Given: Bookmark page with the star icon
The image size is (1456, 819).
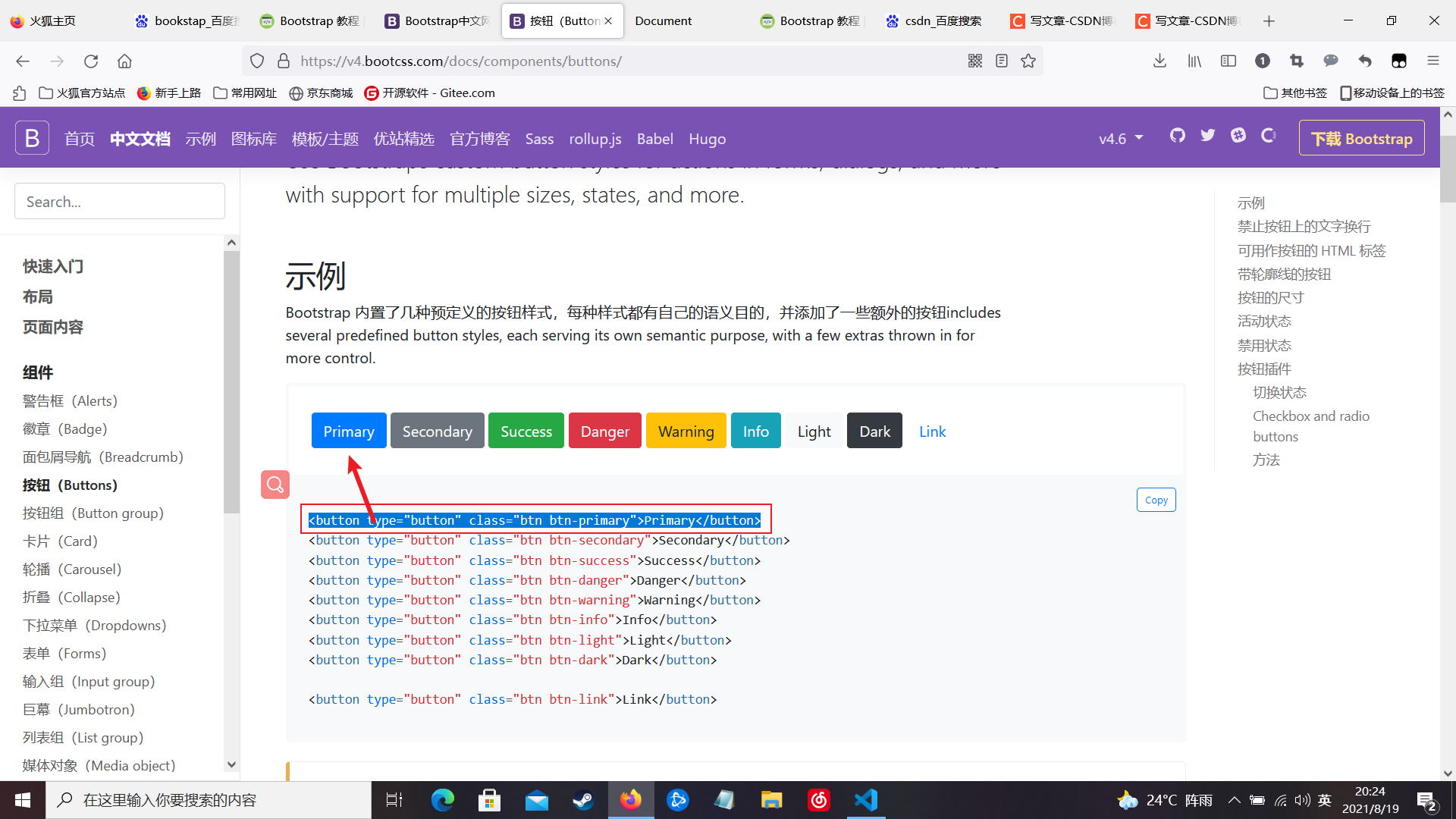Looking at the screenshot, I should click(1028, 61).
